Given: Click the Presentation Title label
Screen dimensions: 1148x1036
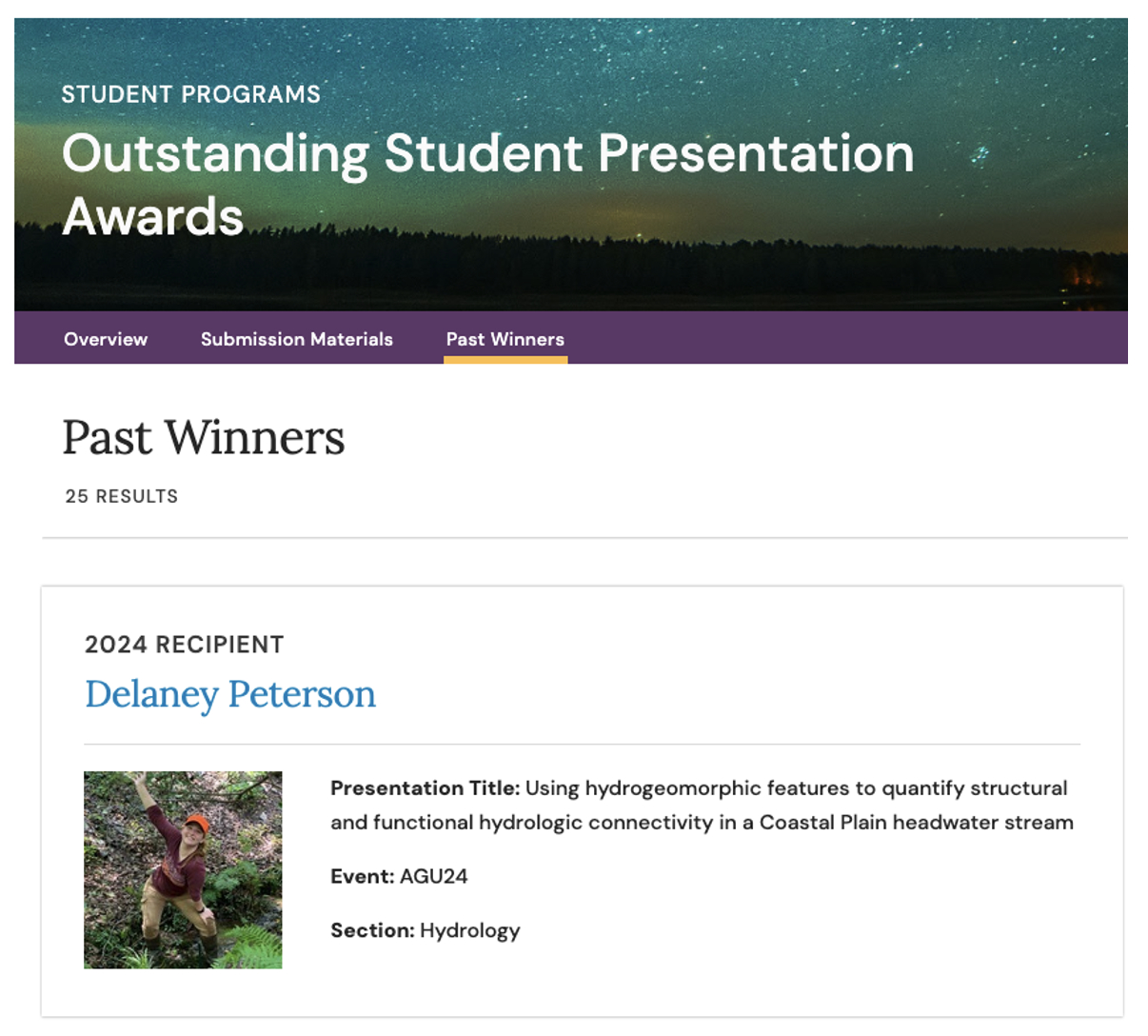Looking at the screenshot, I should click(x=425, y=788).
